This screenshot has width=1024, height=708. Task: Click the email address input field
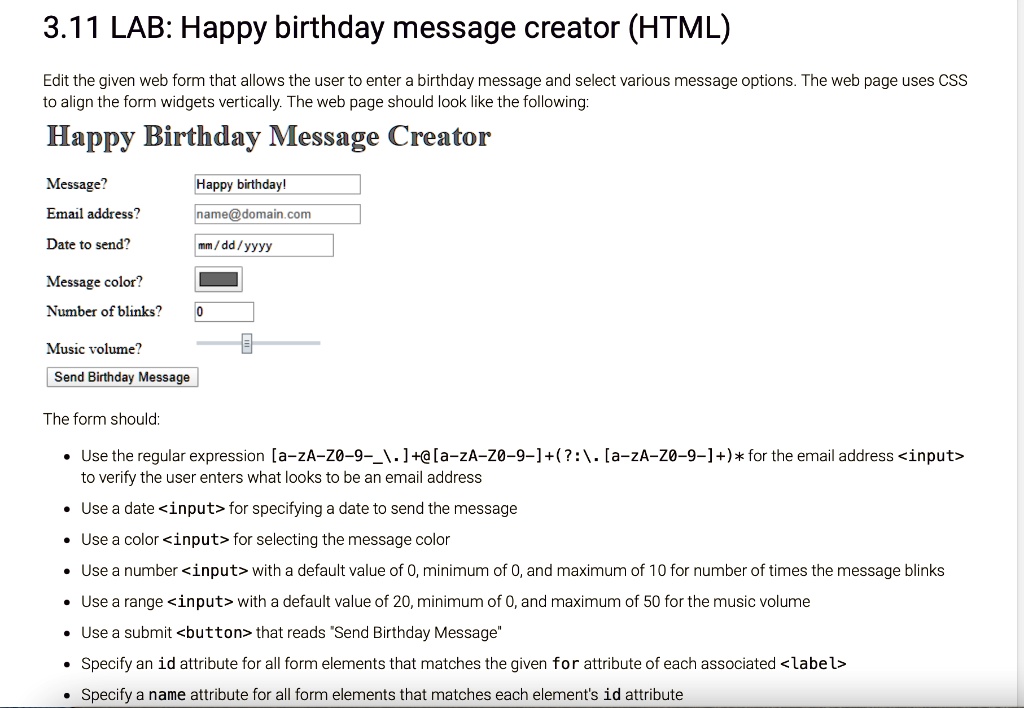[276, 213]
